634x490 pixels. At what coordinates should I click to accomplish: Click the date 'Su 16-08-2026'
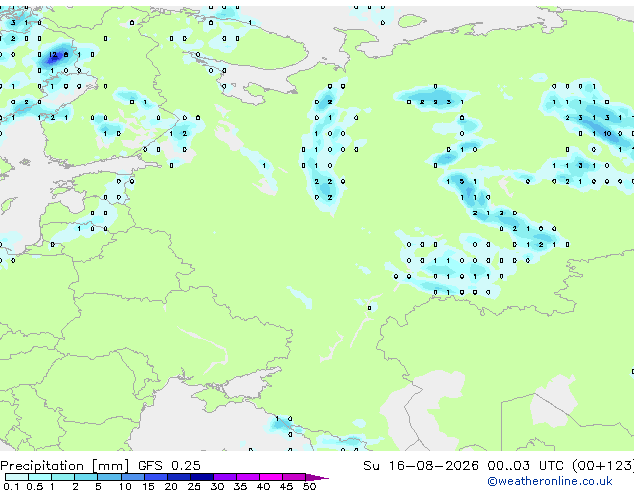pos(421,466)
